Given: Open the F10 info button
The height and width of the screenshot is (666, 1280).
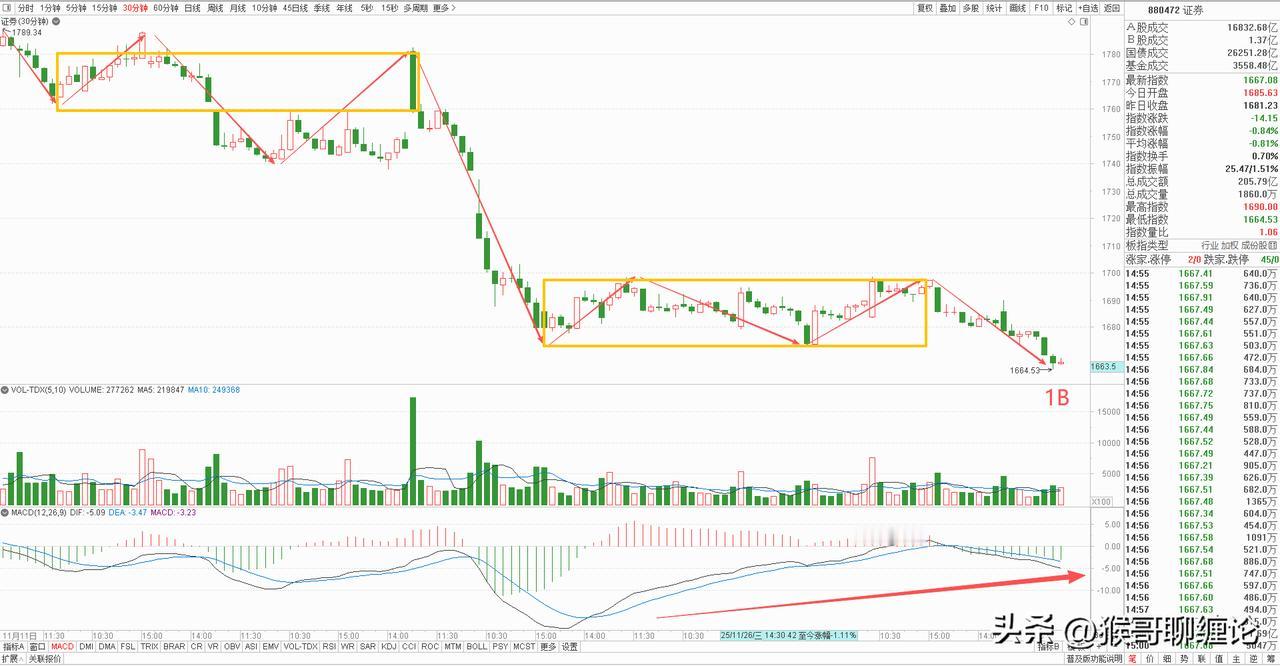Looking at the screenshot, I should coord(1041,8).
